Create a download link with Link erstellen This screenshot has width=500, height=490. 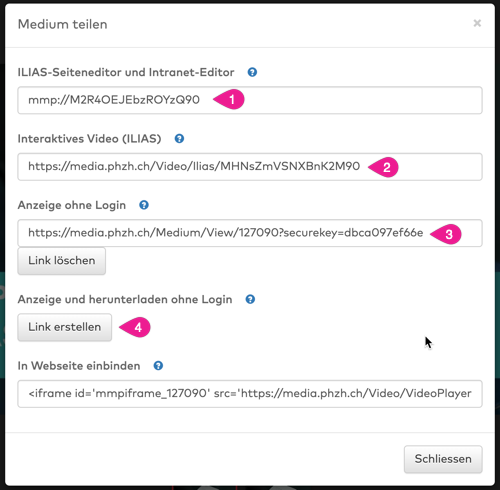coord(65,327)
